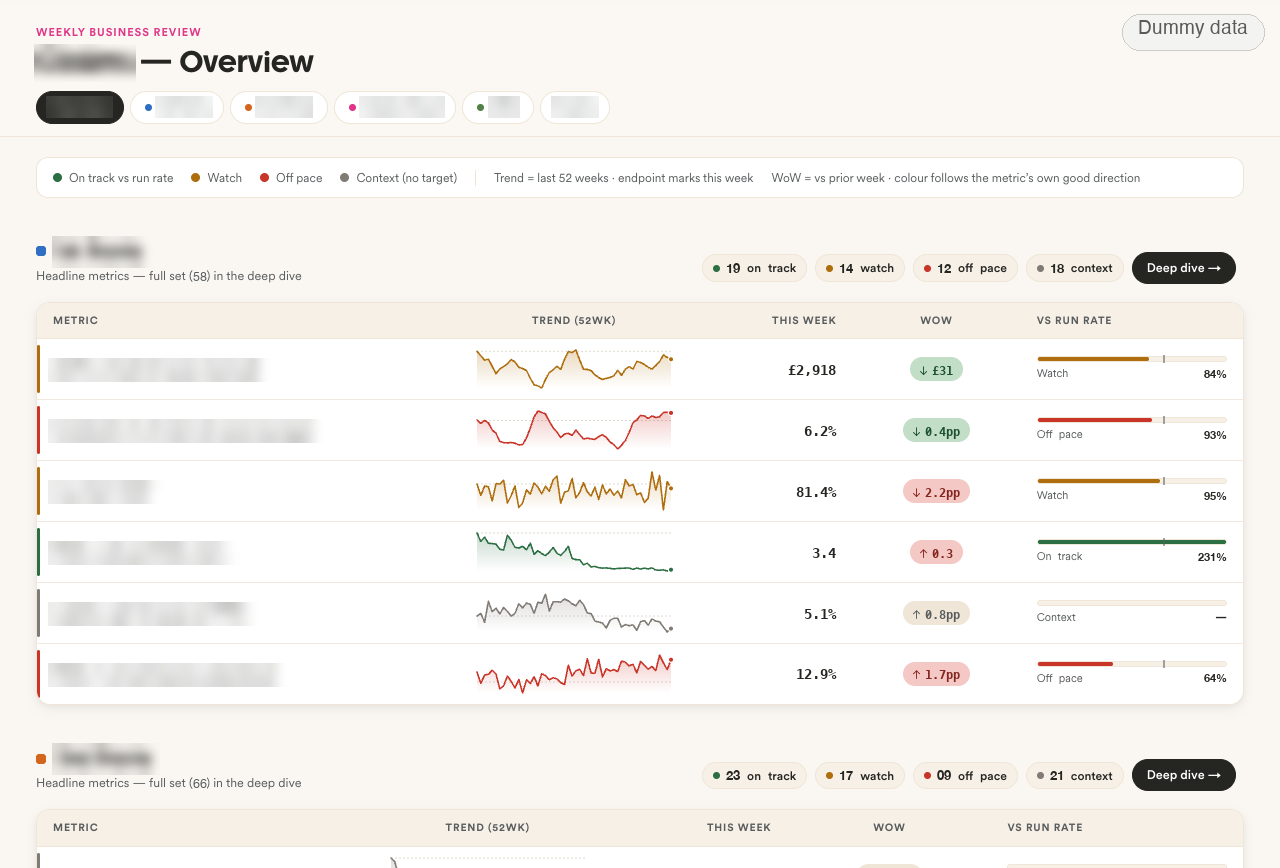Click the "Dummy data" badge

point(1193,31)
